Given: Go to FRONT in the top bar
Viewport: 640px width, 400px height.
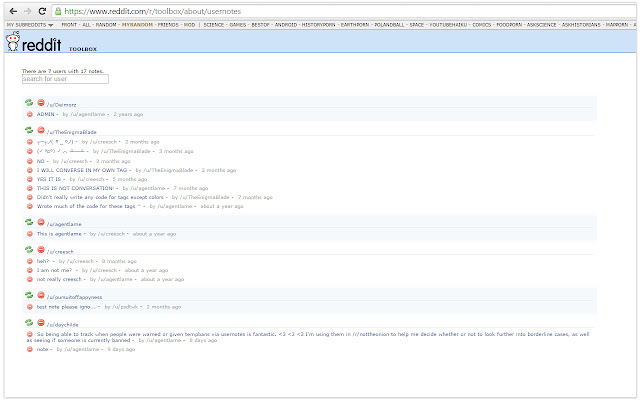Looking at the screenshot, I should pos(69,25).
